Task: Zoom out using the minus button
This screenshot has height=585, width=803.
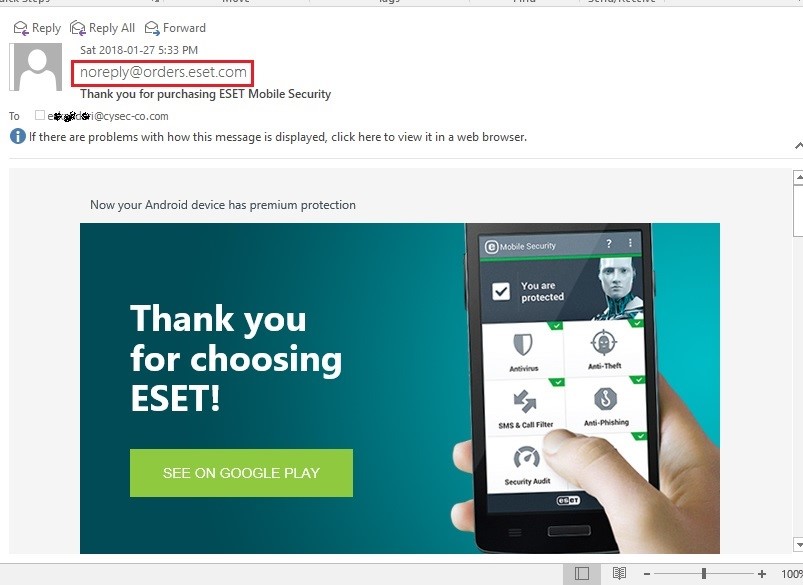Action: pyautogui.click(x=647, y=574)
